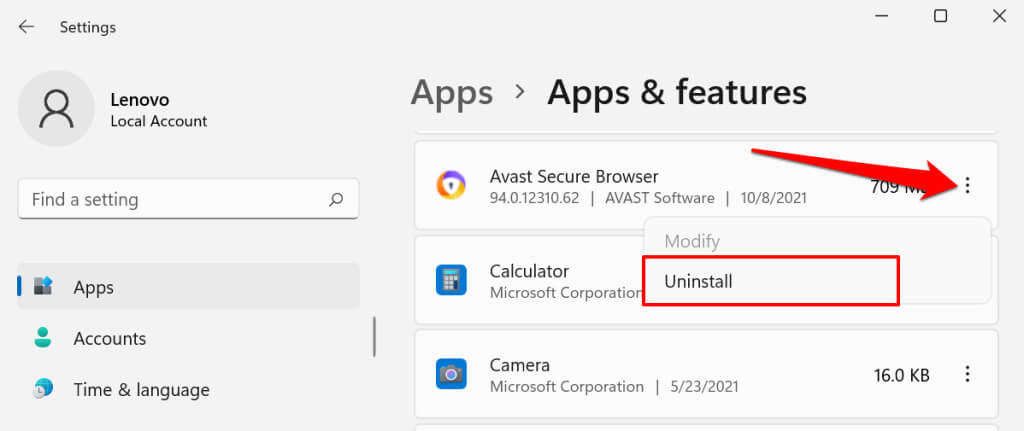Click the Camera app icon
This screenshot has width=1024, height=431.
(x=451, y=374)
